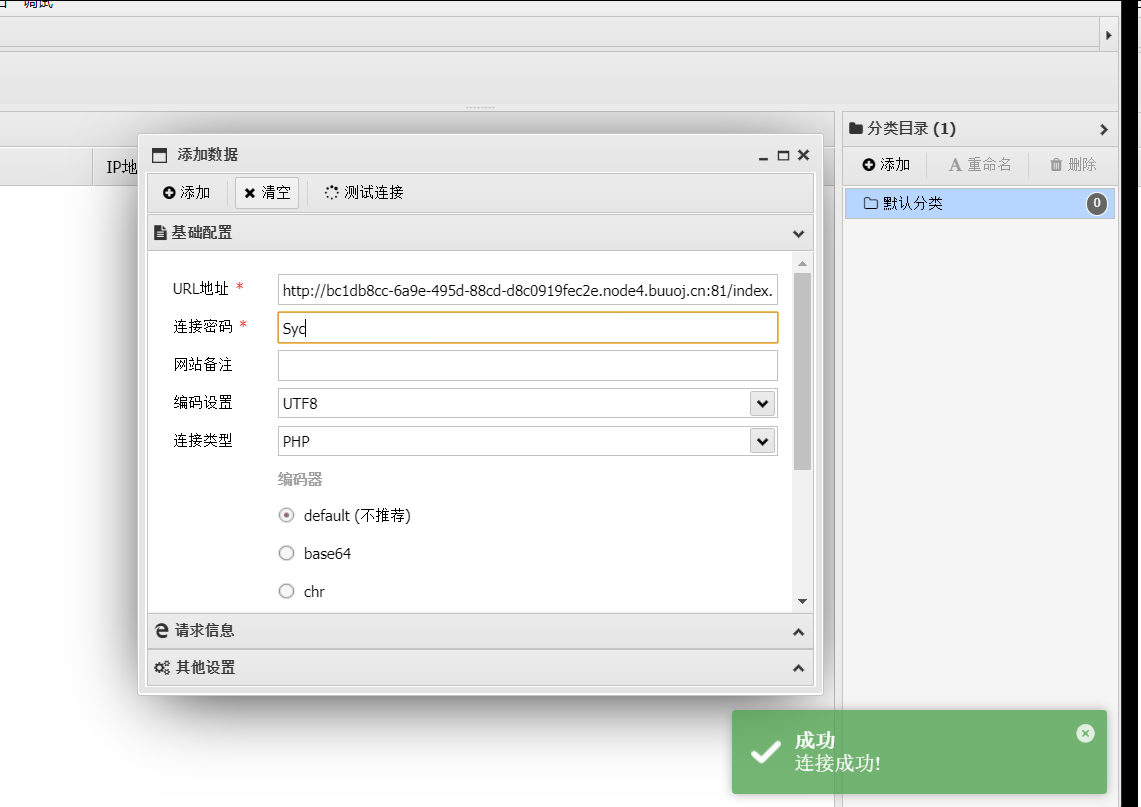Expand the Request Info (请求信息) section
The width and height of the screenshot is (1141, 807).
[x=480, y=631]
